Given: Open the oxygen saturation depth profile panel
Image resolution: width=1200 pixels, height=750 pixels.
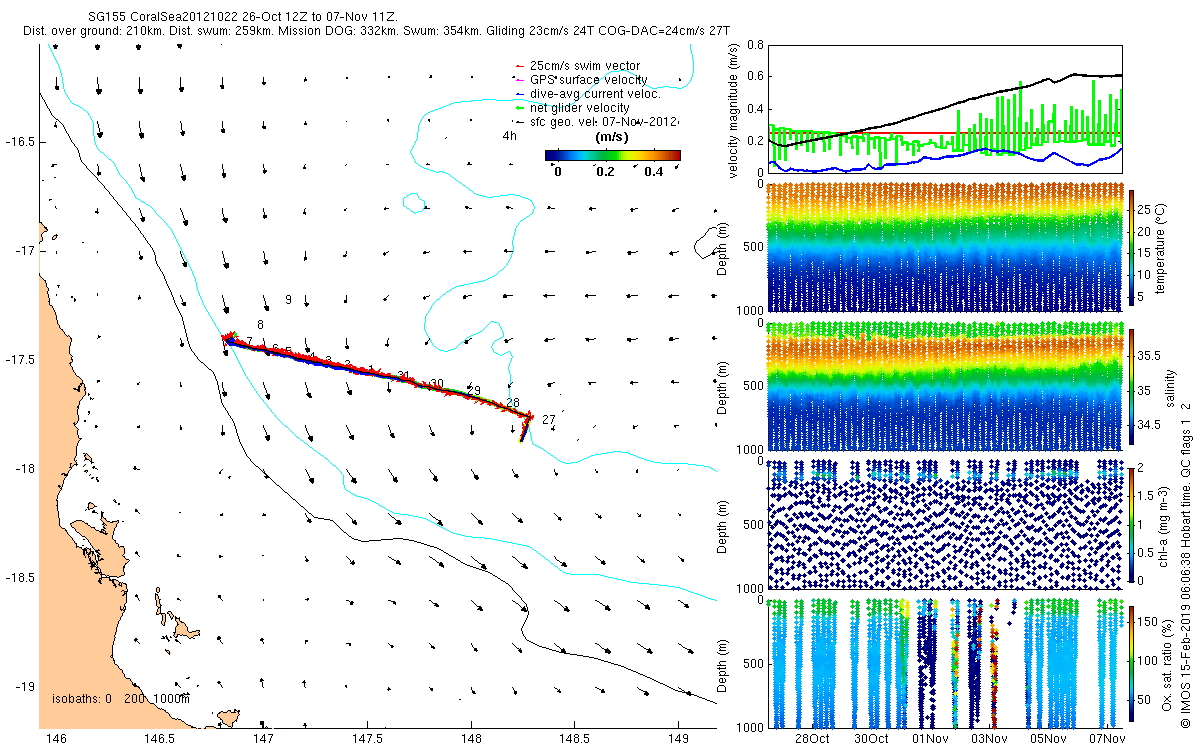Looking at the screenshot, I should (x=945, y=664).
